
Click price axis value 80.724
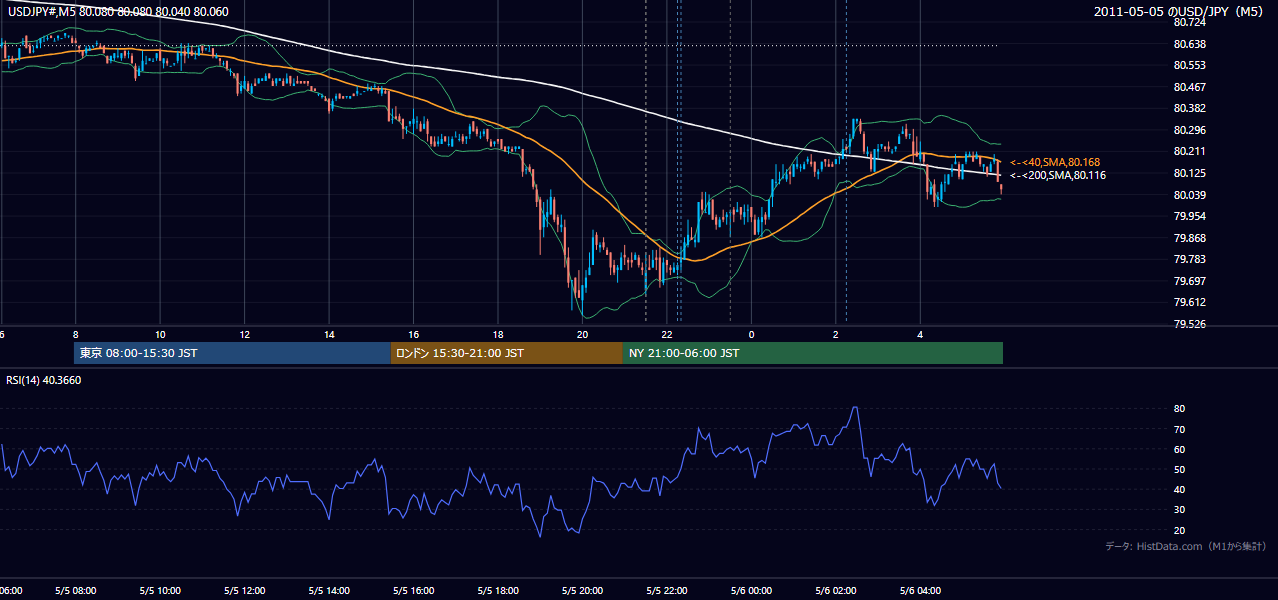coord(1188,22)
